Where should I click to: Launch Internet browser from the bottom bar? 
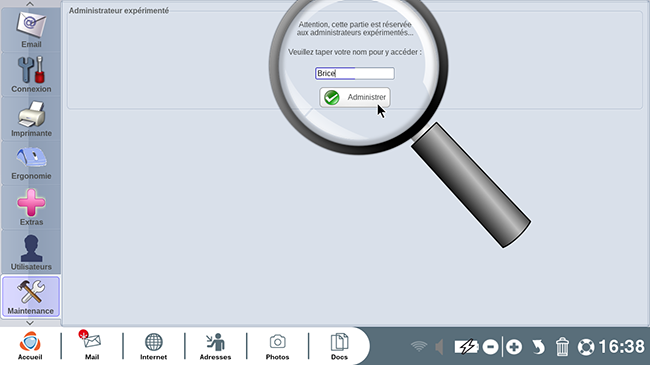pos(153,346)
